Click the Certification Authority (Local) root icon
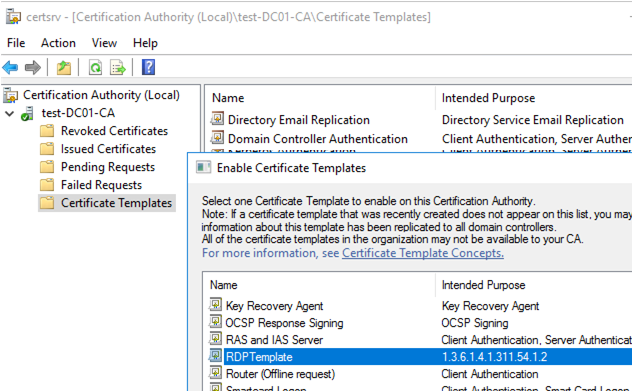 [11, 96]
